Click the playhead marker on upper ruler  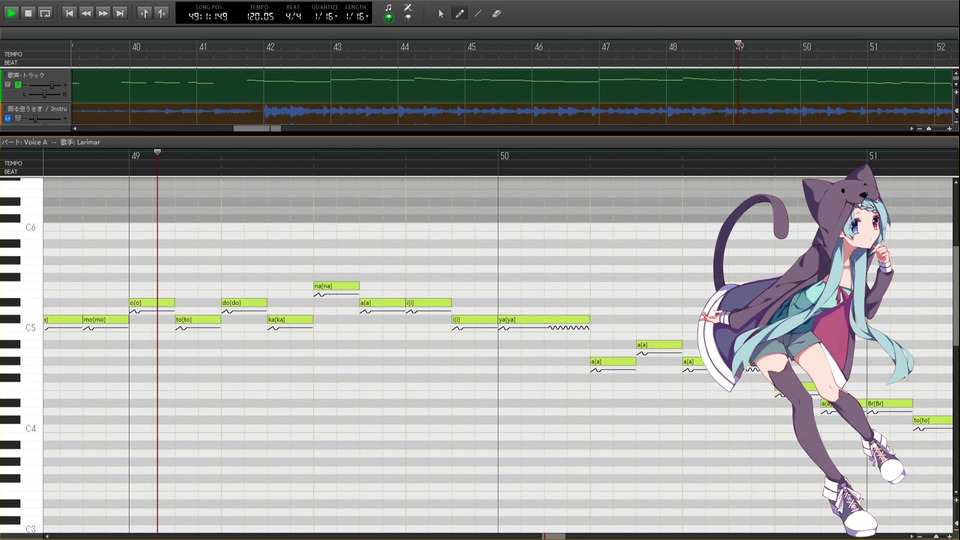point(738,43)
